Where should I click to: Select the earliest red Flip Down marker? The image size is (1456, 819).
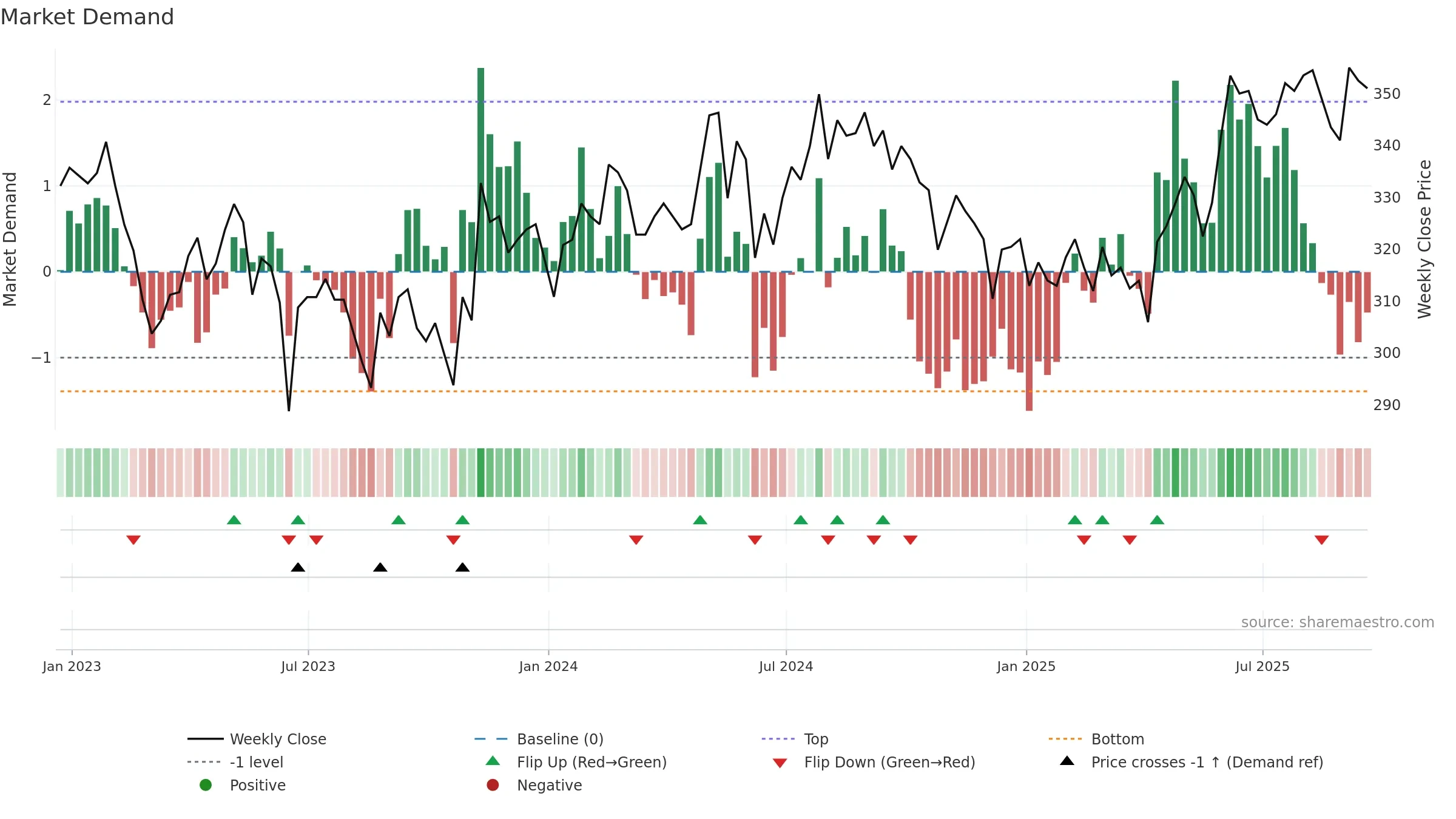point(133,540)
